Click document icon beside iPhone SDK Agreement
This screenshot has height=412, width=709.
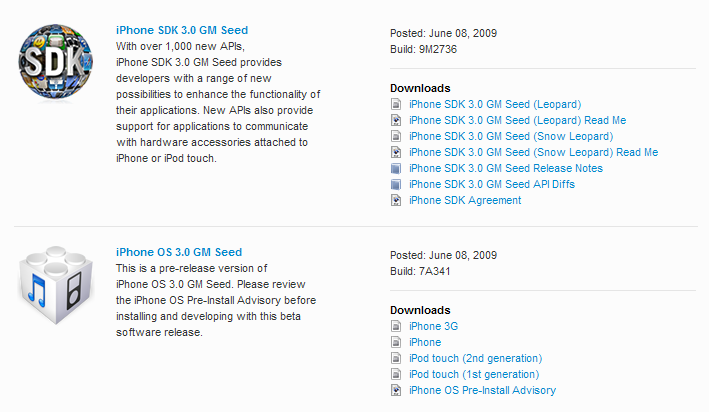396,200
